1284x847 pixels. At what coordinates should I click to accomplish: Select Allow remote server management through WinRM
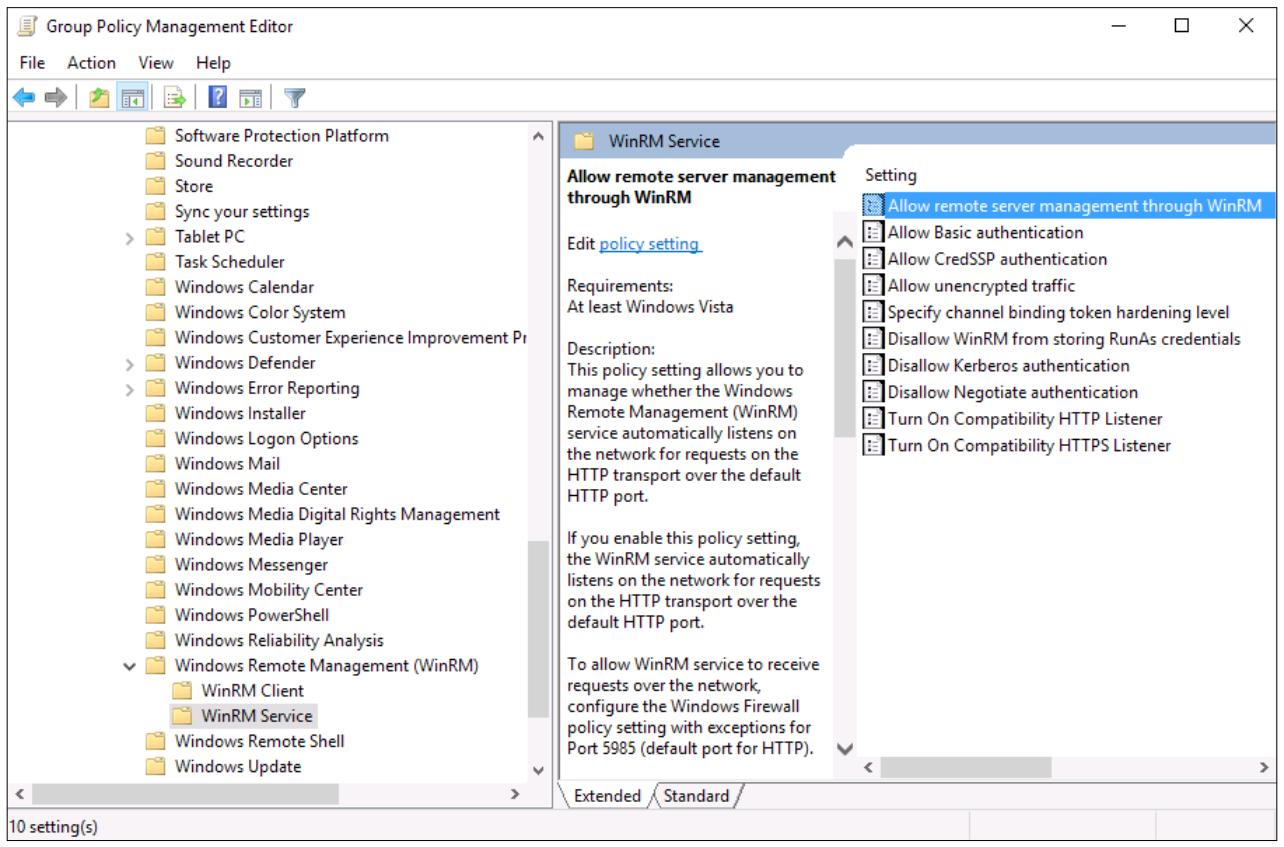pos(1075,206)
